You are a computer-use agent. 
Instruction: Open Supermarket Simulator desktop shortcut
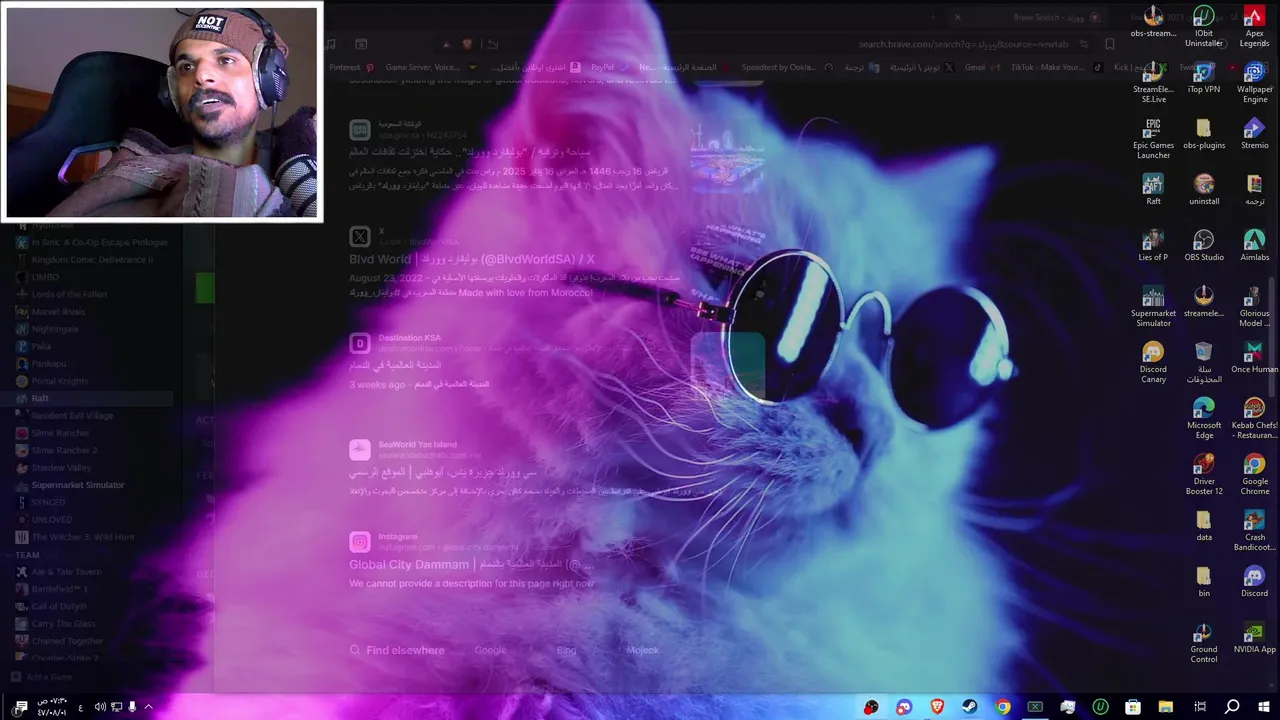[1153, 307]
